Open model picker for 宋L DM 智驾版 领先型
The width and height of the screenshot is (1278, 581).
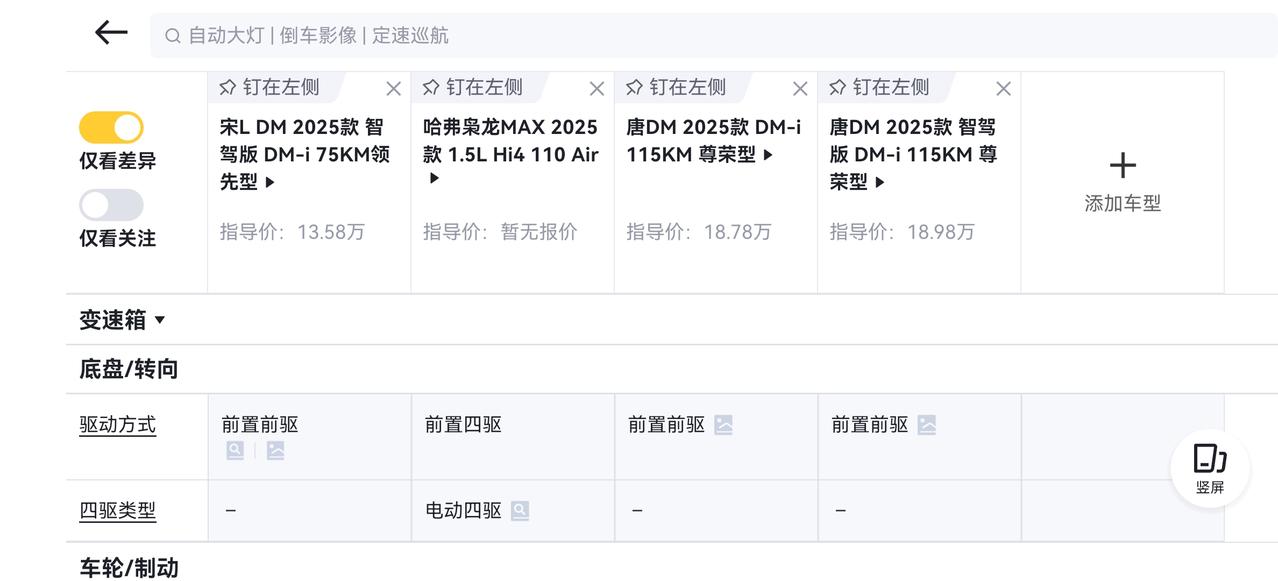[305, 154]
